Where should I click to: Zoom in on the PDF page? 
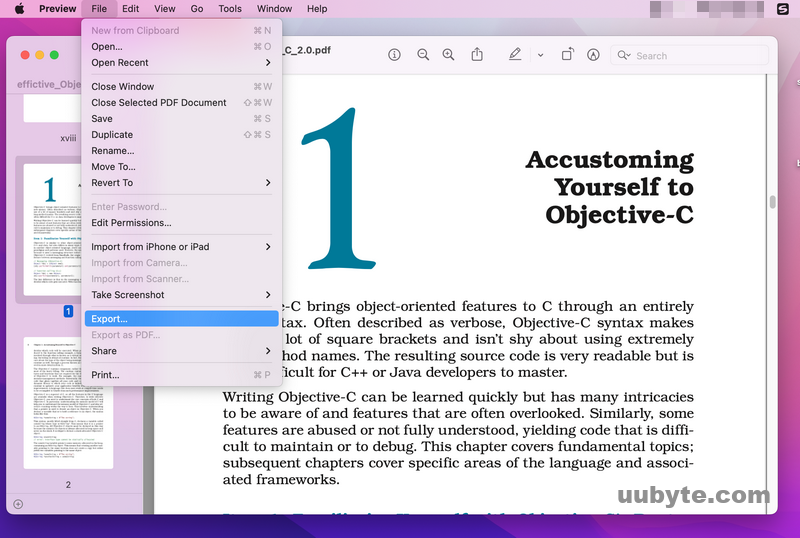point(448,55)
